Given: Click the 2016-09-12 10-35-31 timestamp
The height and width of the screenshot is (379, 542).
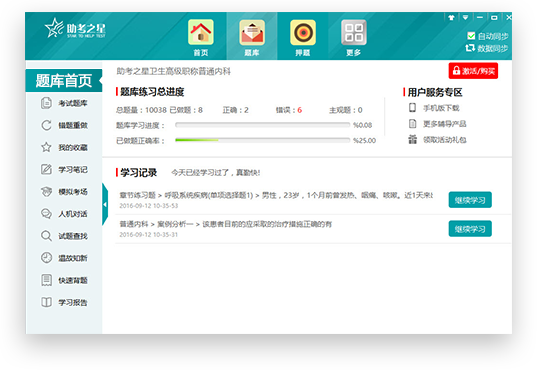Looking at the screenshot, I should [x=149, y=234].
